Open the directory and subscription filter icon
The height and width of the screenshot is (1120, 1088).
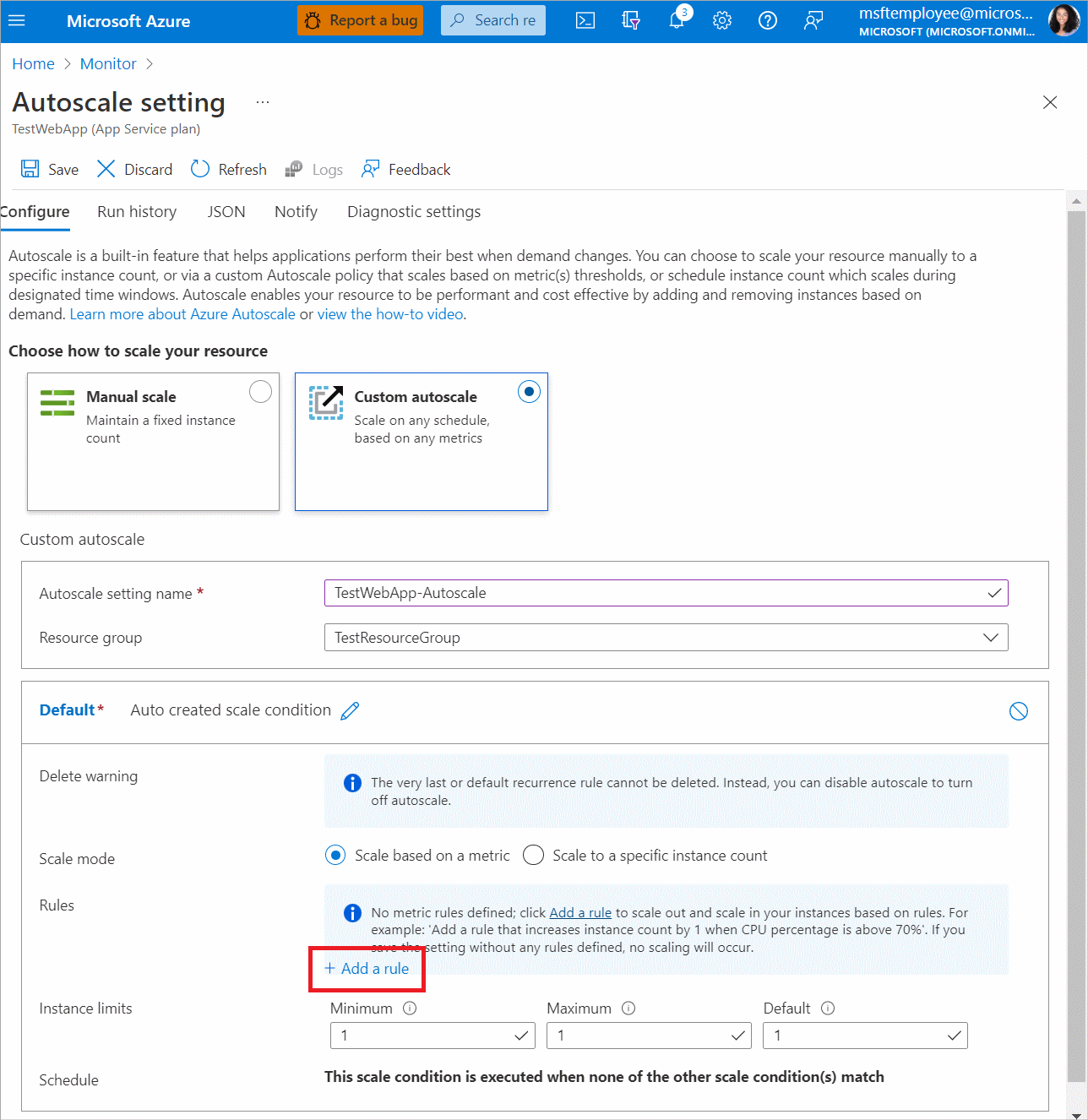tap(631, 20)
